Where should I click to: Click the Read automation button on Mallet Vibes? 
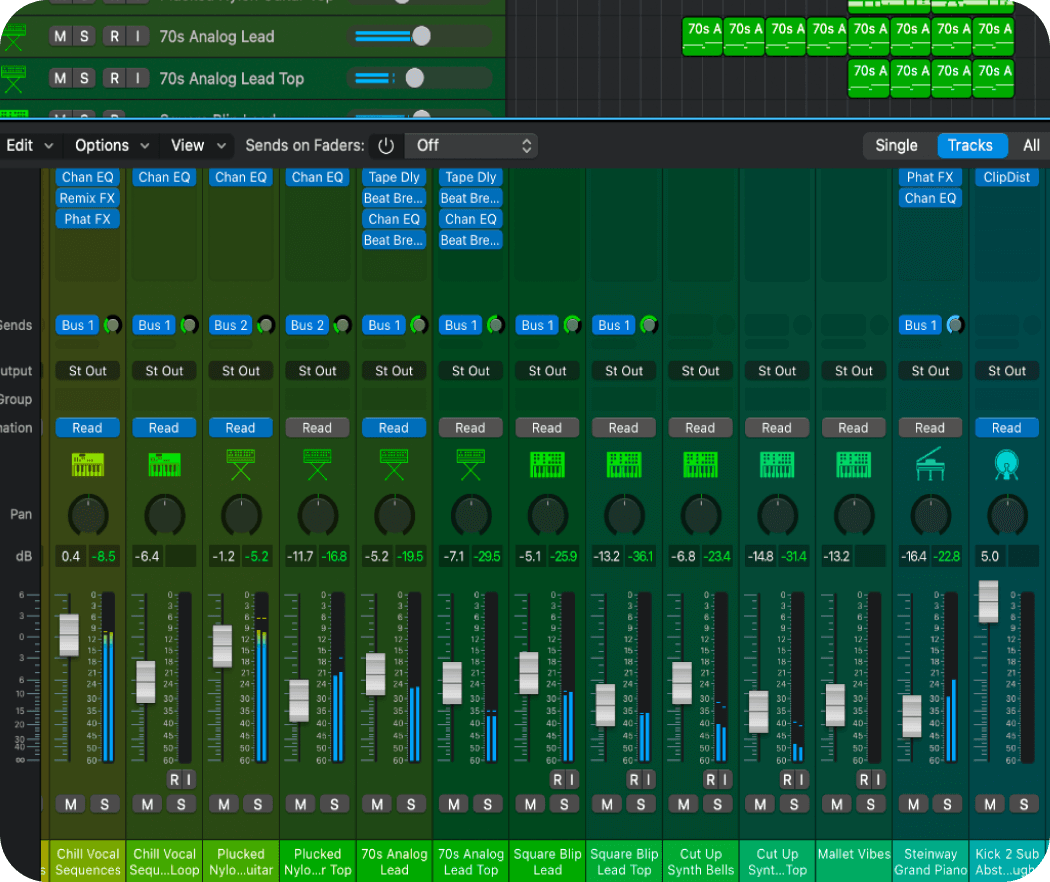(853, 428)
